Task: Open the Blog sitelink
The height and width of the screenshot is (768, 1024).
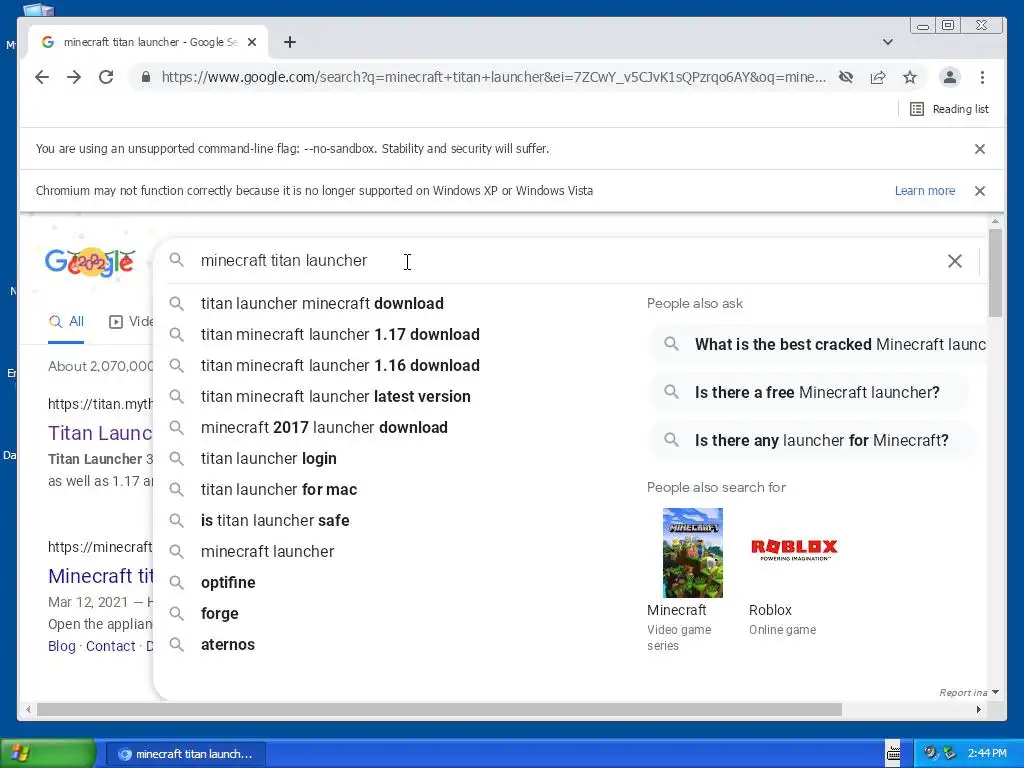Action: [61, 647]
